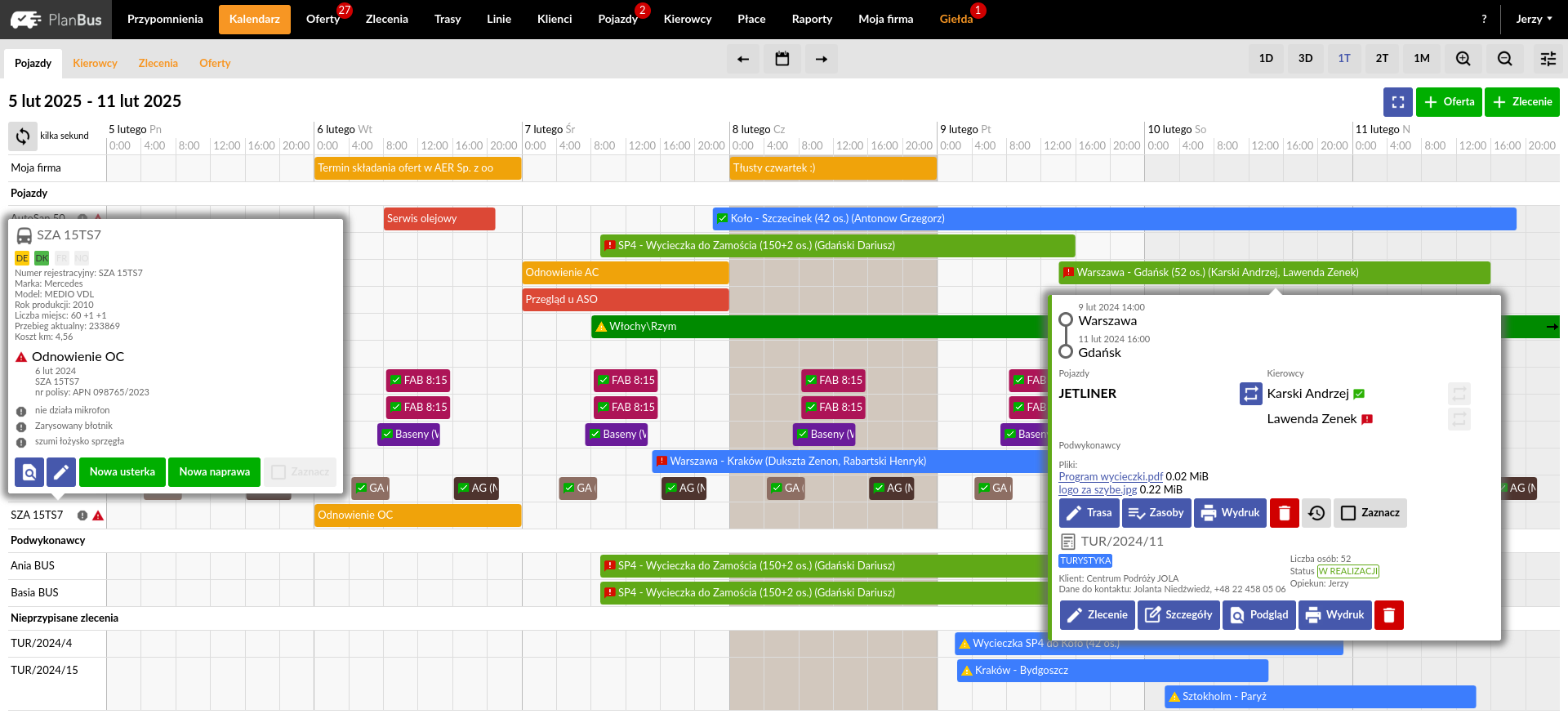Click the yellow DE country tag
Image resolution: width=1568 pixels, height=714 pixels.
[22, 258]
